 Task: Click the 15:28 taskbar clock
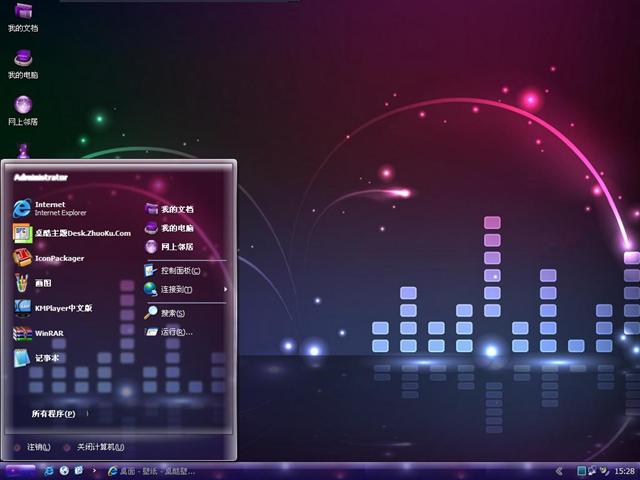click(x=624, y=471)
